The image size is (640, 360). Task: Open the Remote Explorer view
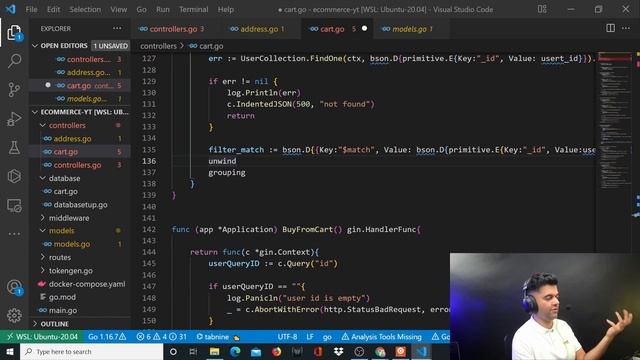click(14, 205)
